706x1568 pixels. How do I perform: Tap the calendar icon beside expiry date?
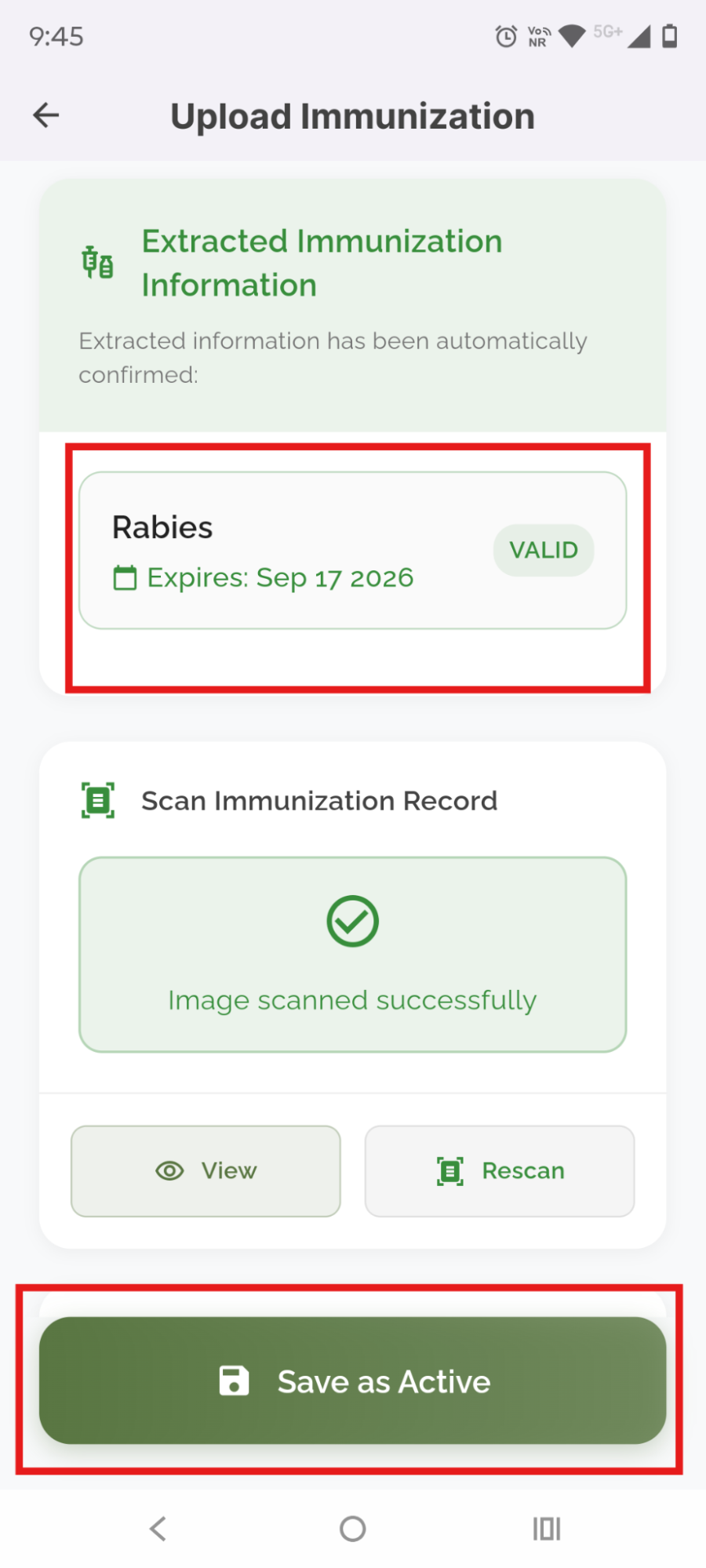(x=125, y=578)
